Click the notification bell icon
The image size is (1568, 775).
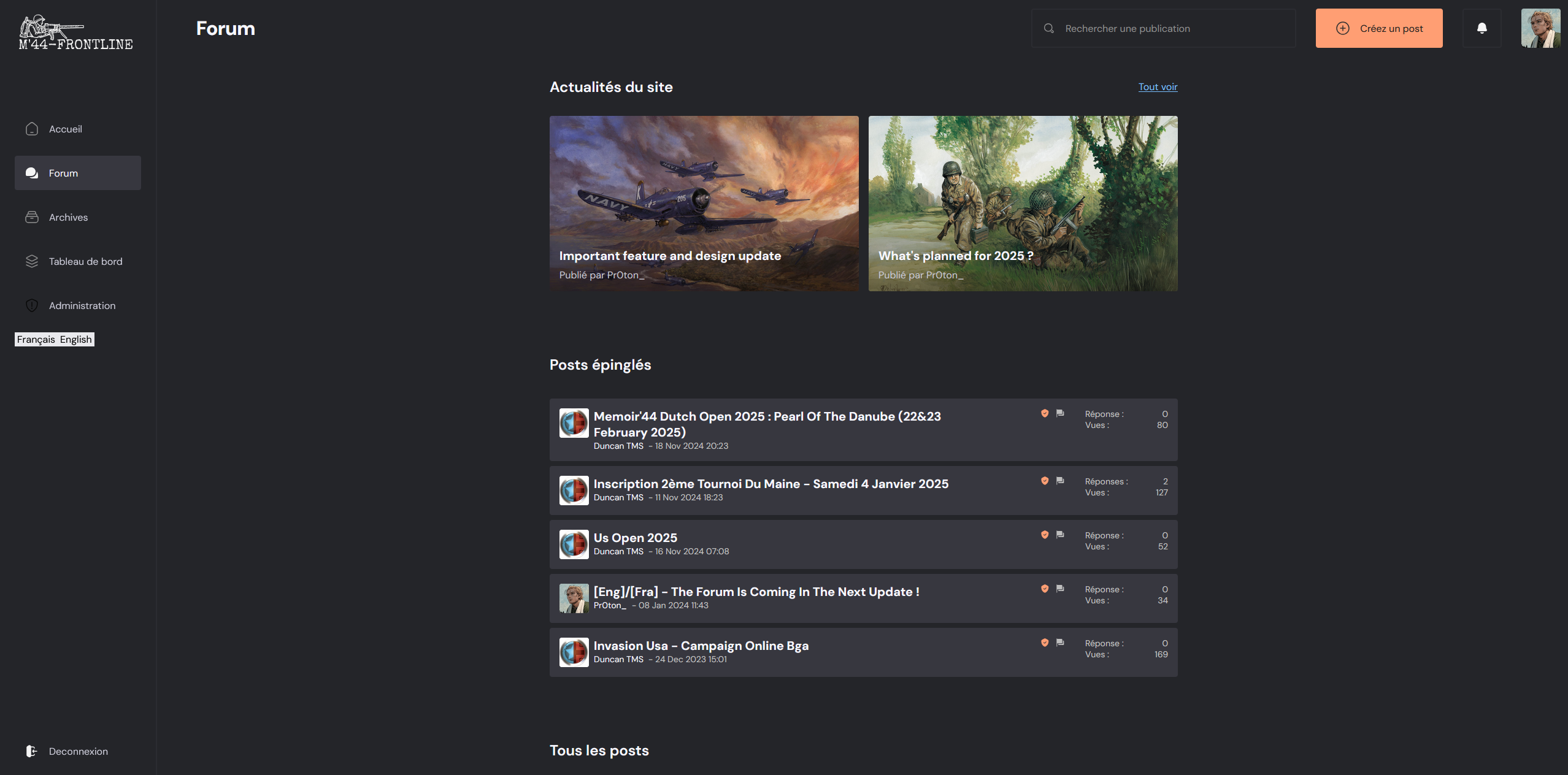pos(1482,28)
